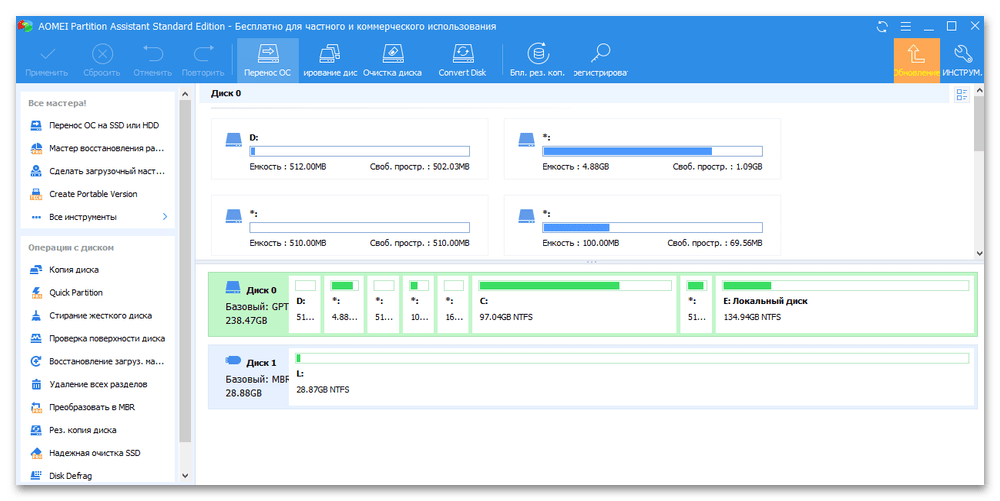Click the partition list scroll-down arrow
The width and height of the screenshot is (1000, 501).
[980, 253]
